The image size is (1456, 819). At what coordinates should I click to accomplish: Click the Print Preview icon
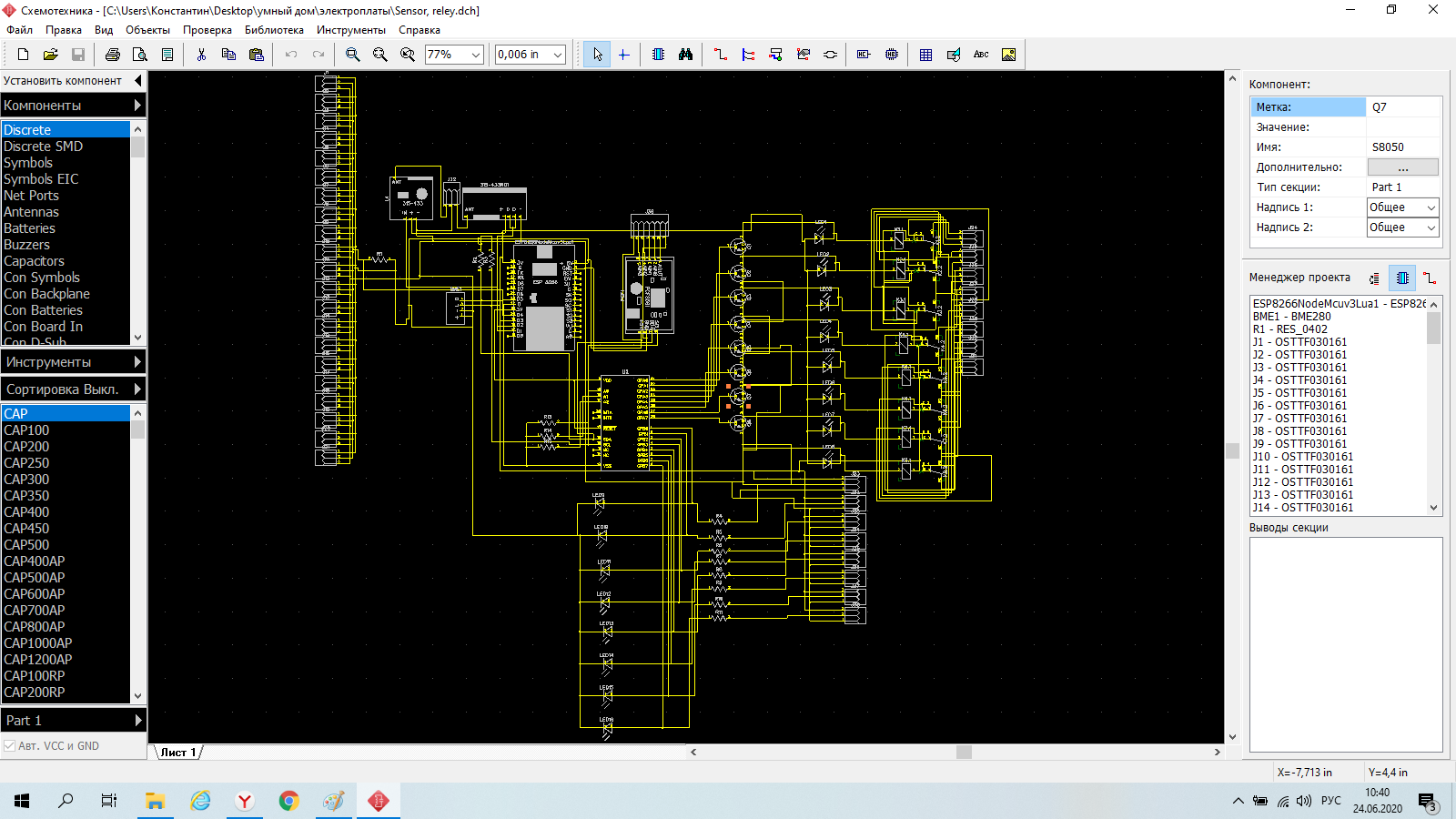point(140,55)
